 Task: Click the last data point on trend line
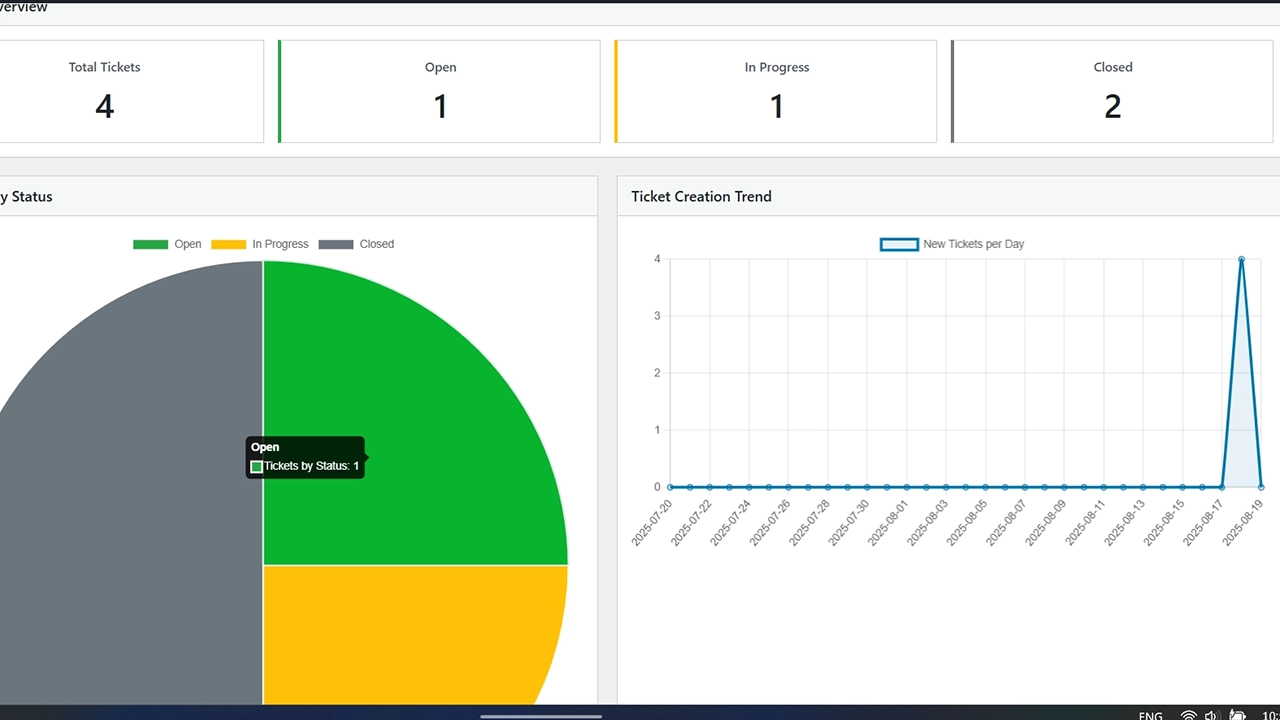1261,487
